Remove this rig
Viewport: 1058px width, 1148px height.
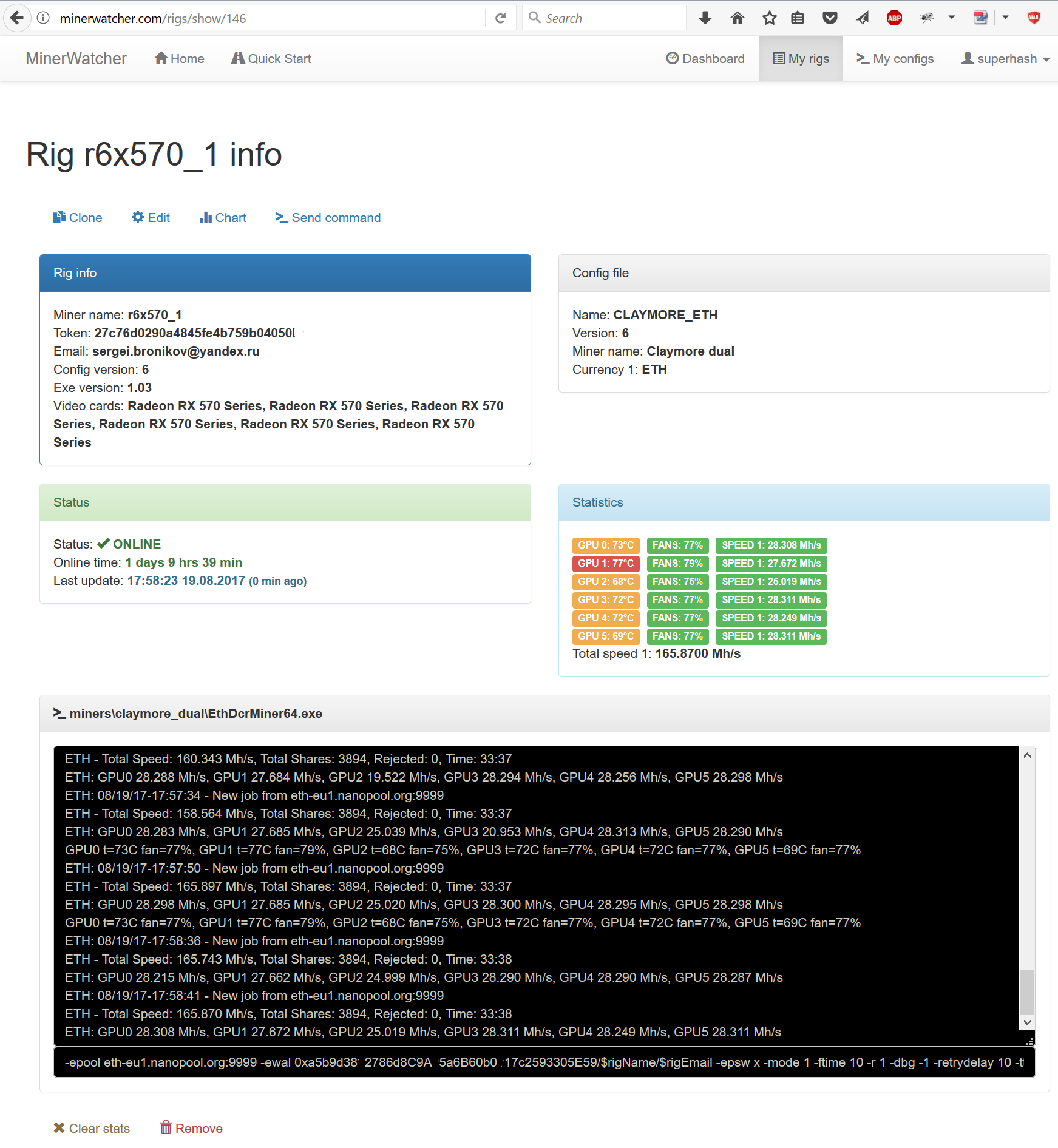pos(191,1128)
